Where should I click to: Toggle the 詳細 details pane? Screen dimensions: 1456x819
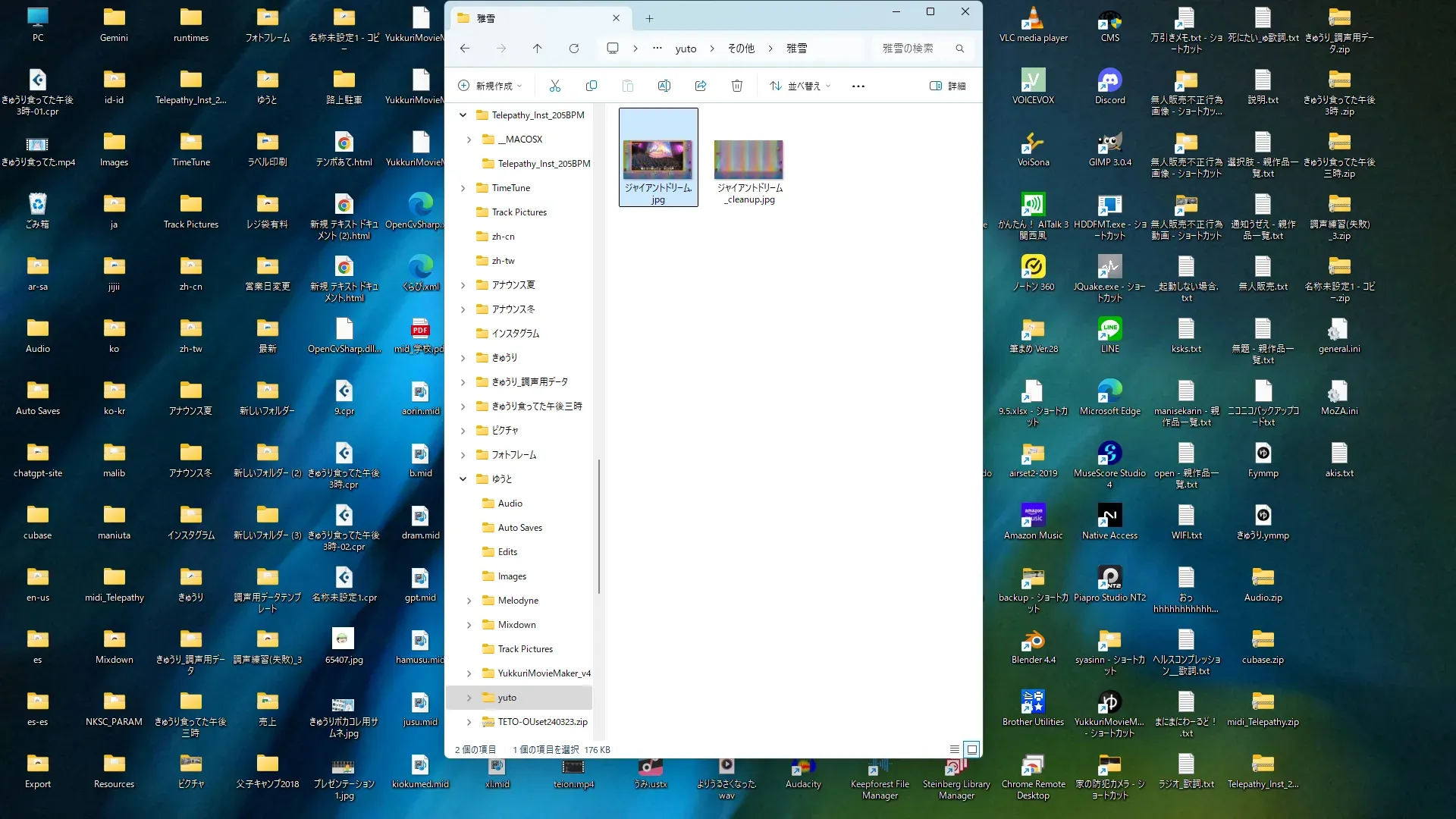point(948,86)
